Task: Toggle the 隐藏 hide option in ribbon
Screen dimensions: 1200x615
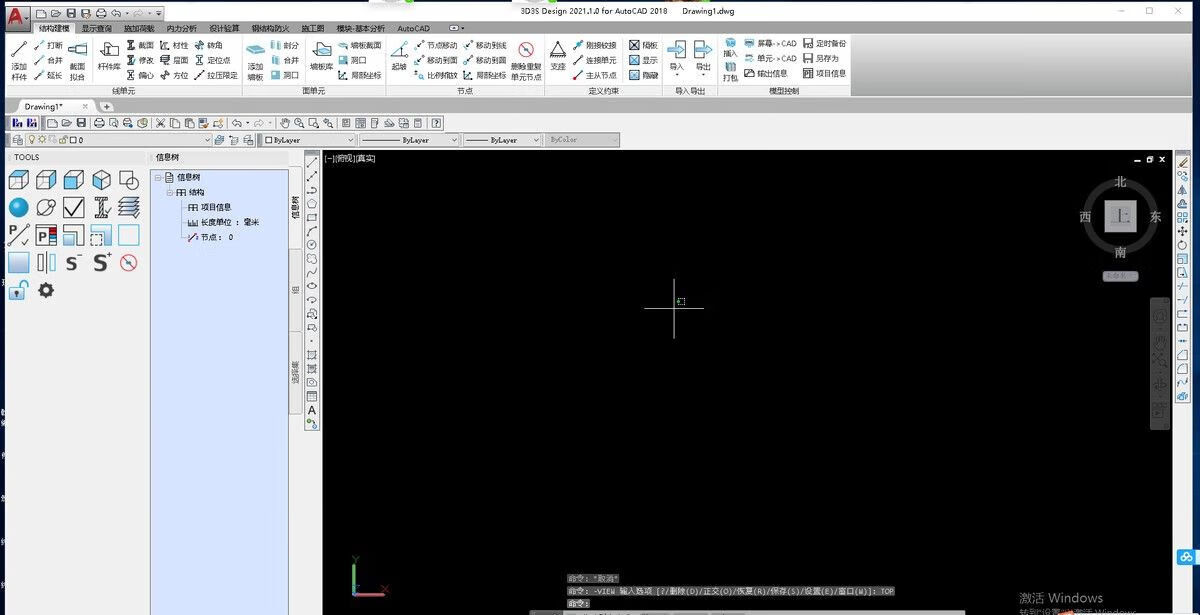Action: [643, 74]
